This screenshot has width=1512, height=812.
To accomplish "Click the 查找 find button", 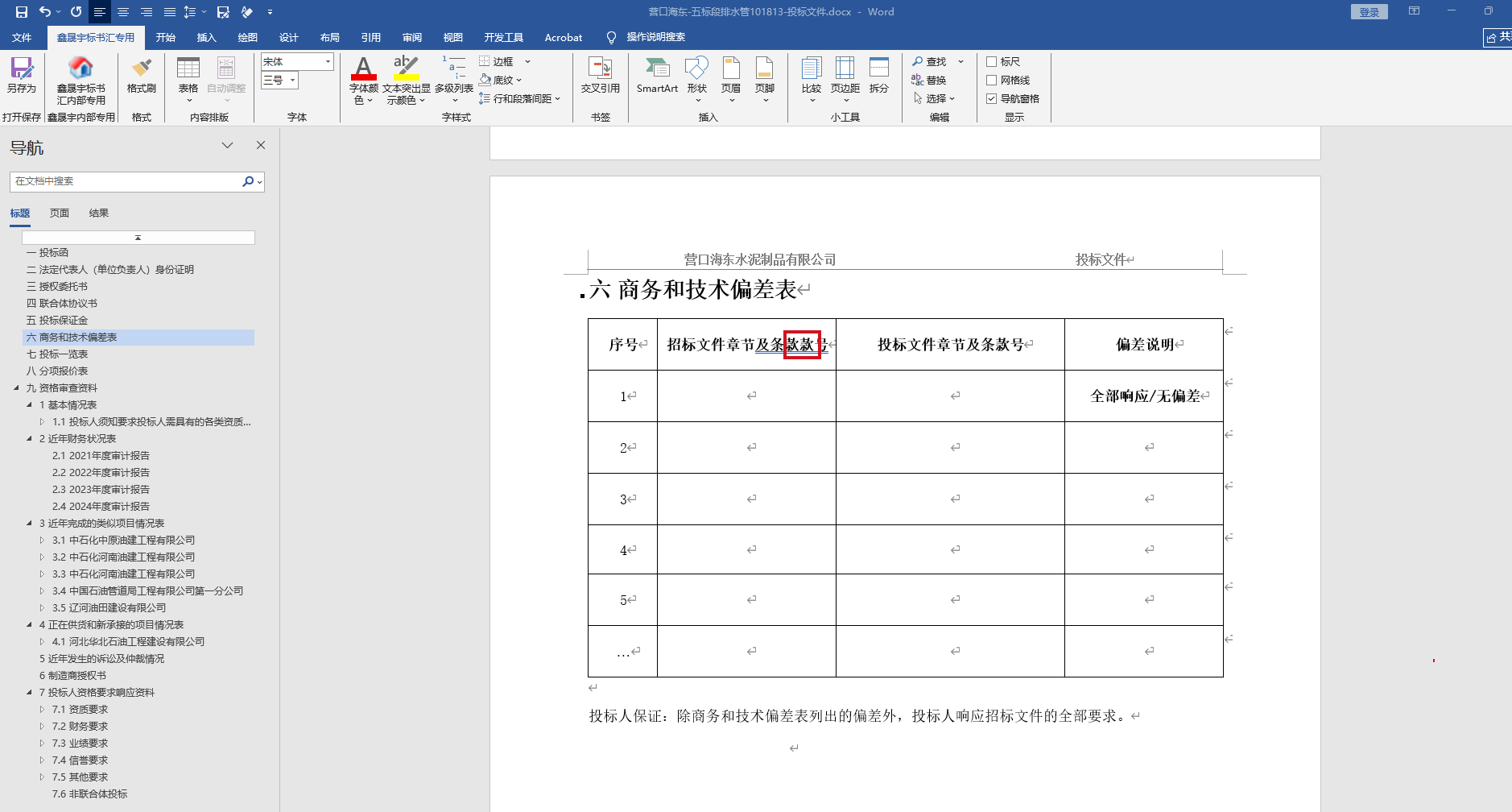I will pyautogui.click(x=929, y=61).
